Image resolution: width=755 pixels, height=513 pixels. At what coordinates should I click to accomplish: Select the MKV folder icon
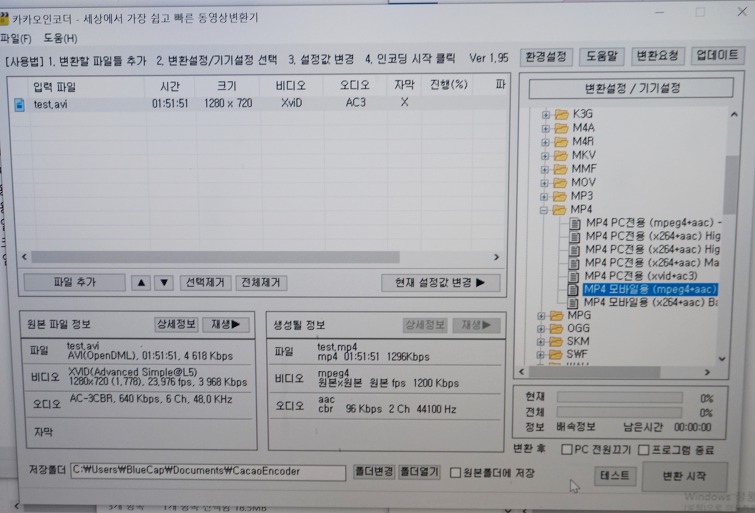(561, 155)
